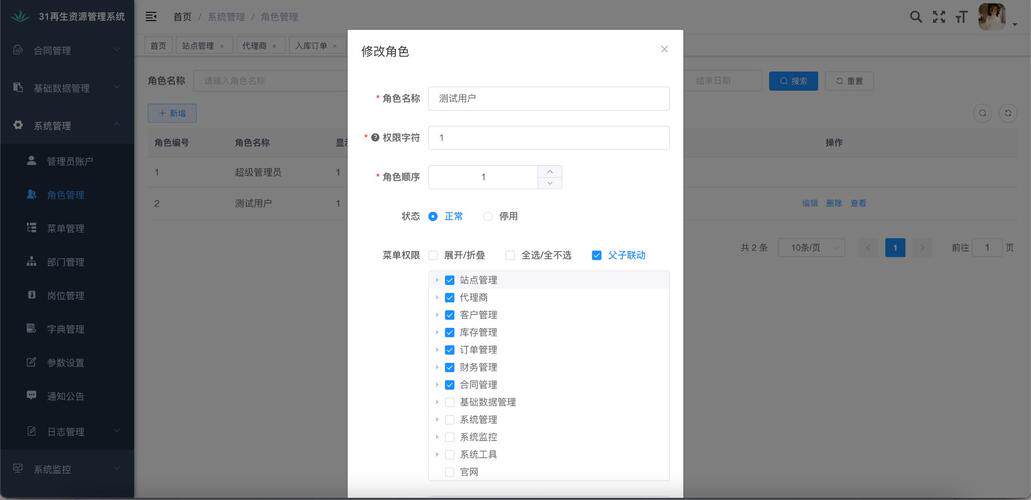Open 首页 in the breadcrumb
The height and width of the screenshot is (500, 1031).
(x=182, y=17)
